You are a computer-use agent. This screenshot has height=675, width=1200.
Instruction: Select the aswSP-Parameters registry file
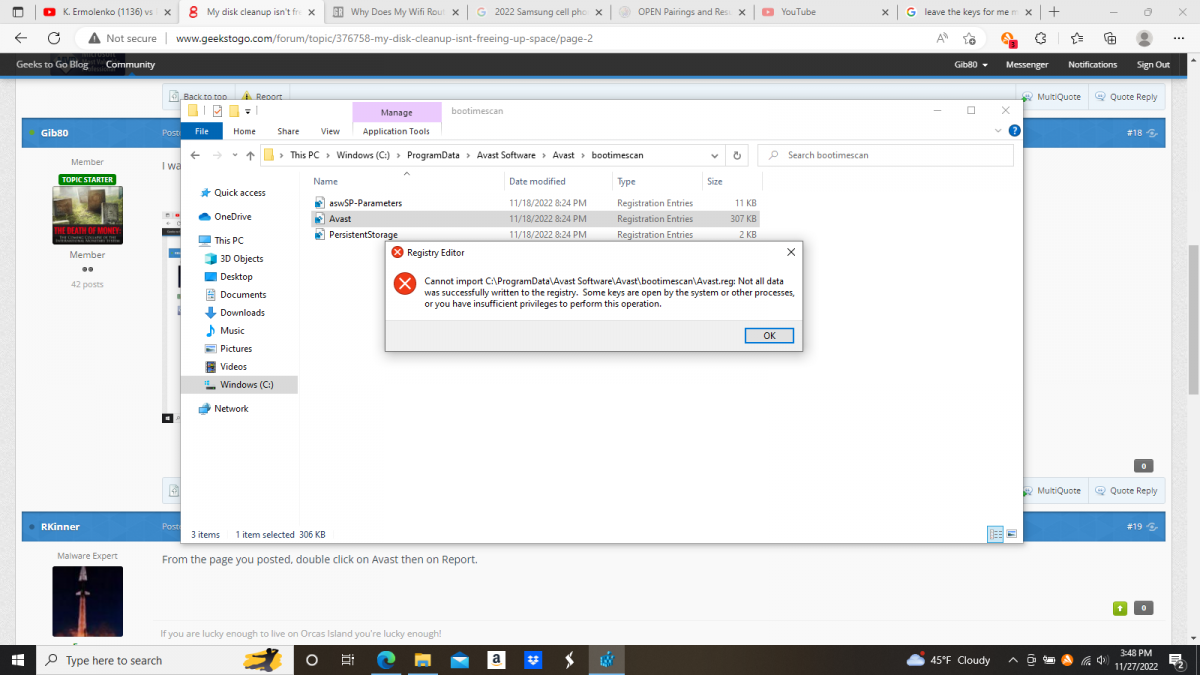[535, 203]
